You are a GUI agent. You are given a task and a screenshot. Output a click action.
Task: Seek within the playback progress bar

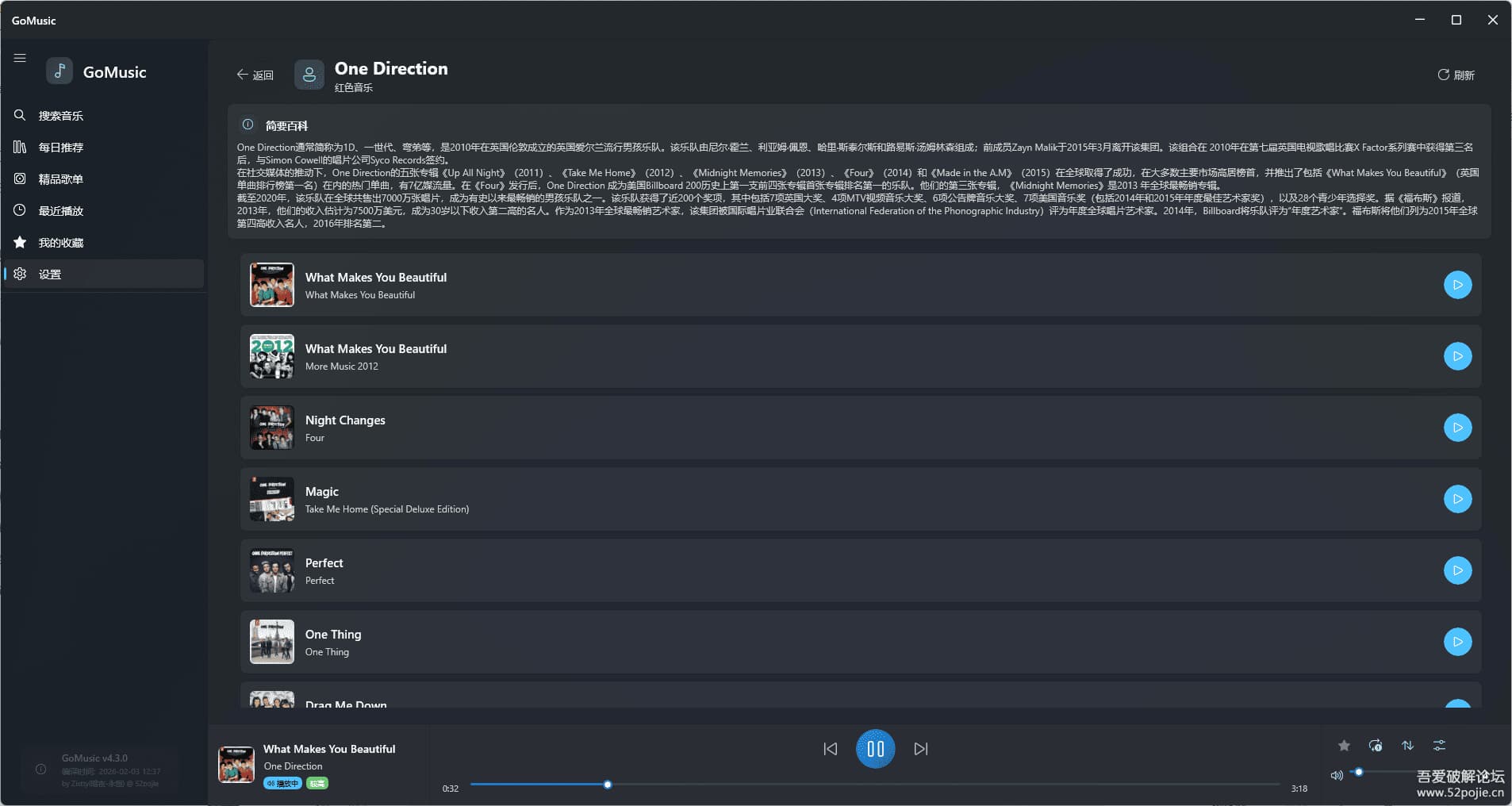(x=875, y=785)
